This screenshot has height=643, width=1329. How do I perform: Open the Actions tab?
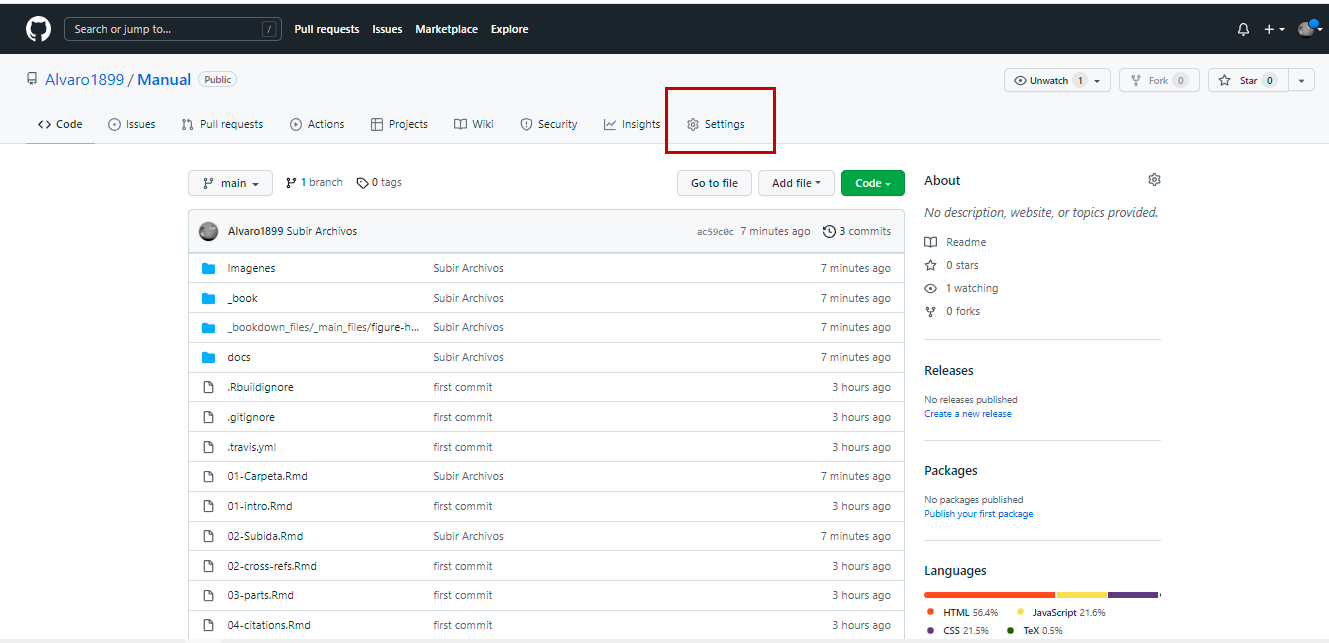[317, 124]
